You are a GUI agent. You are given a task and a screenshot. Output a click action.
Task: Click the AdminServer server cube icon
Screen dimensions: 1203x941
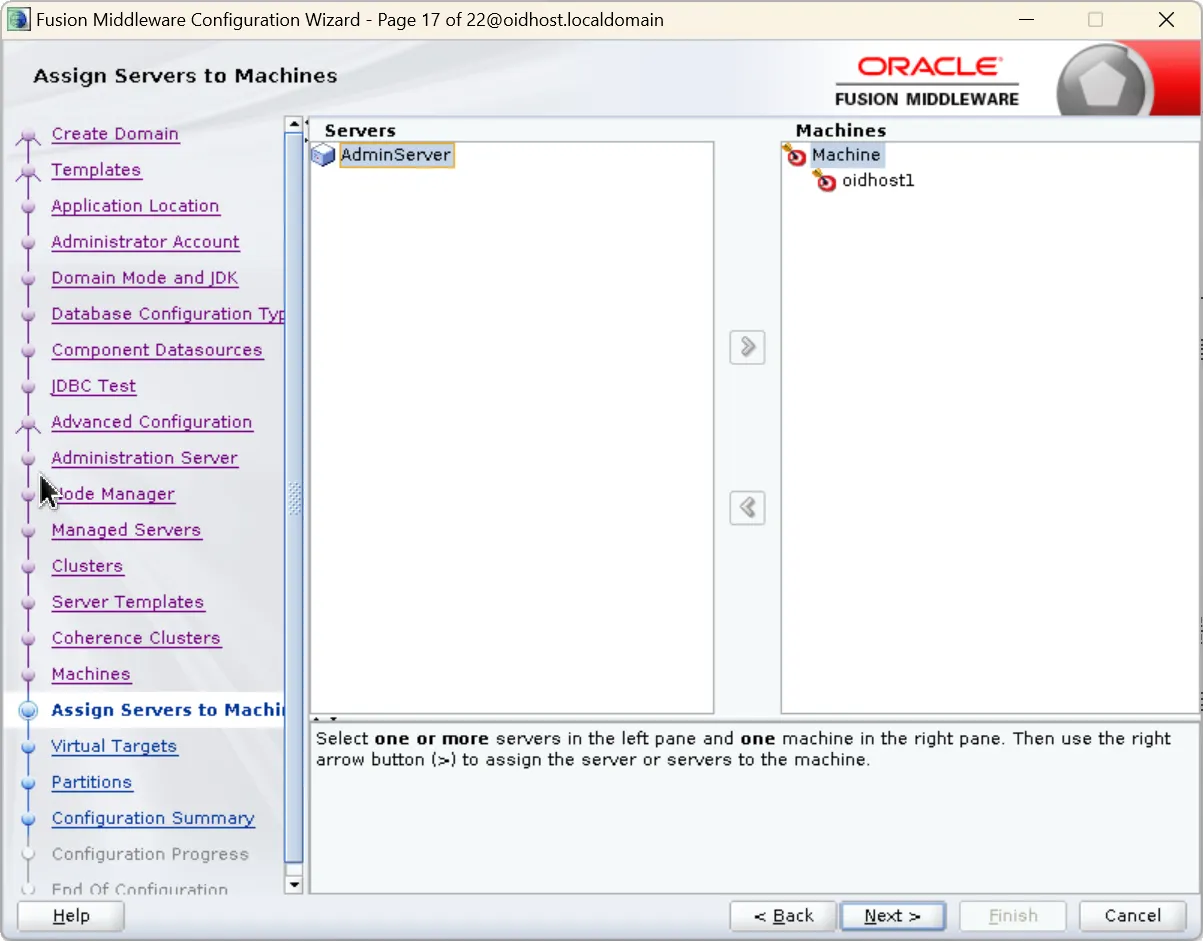[323, 155]
